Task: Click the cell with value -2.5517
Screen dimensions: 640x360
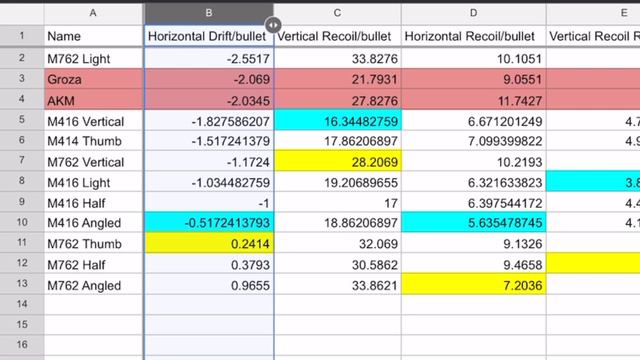Action: coord(209,59)
